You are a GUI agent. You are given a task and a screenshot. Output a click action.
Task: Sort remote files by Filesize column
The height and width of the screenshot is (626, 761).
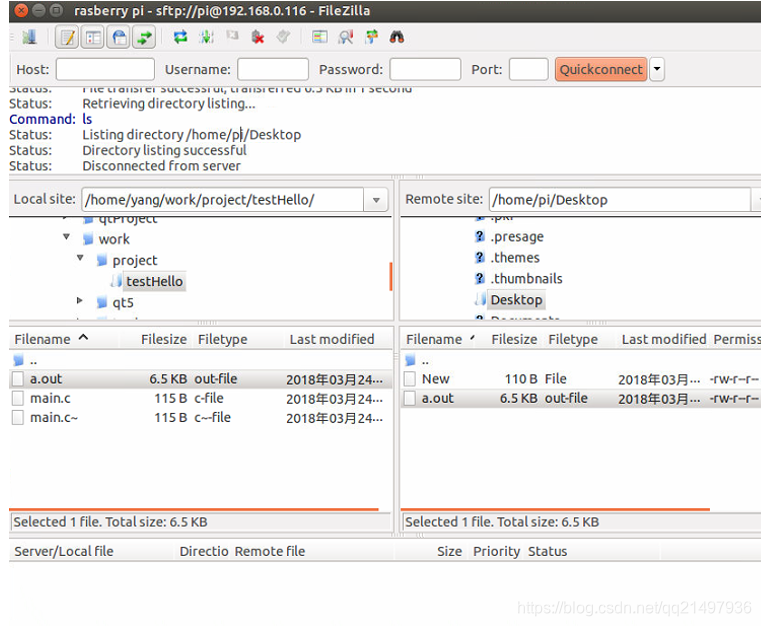[x=514, y=339]
